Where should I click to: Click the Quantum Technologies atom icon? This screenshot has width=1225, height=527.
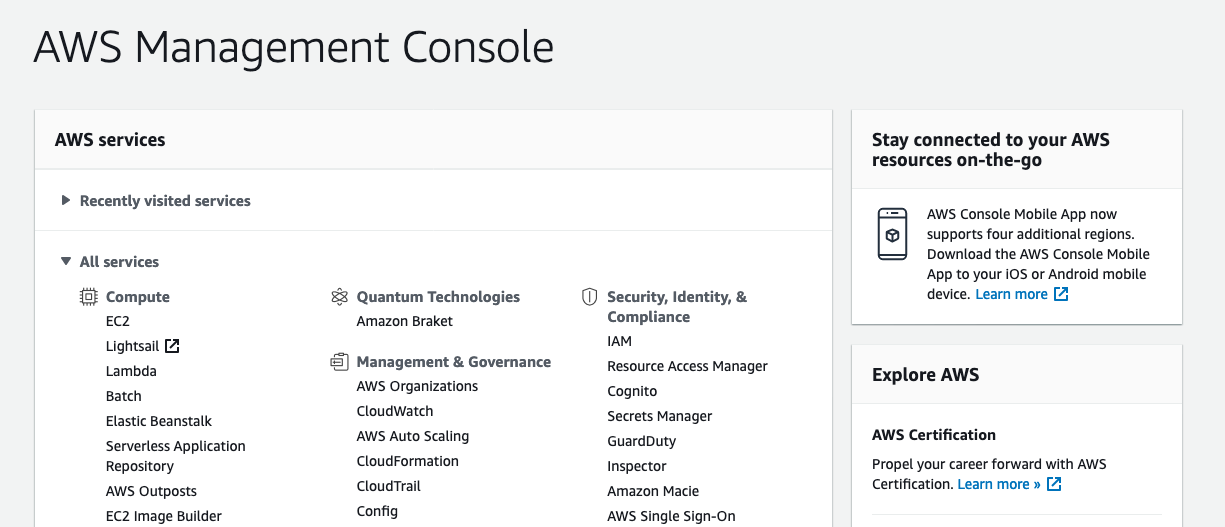(339, 297)
